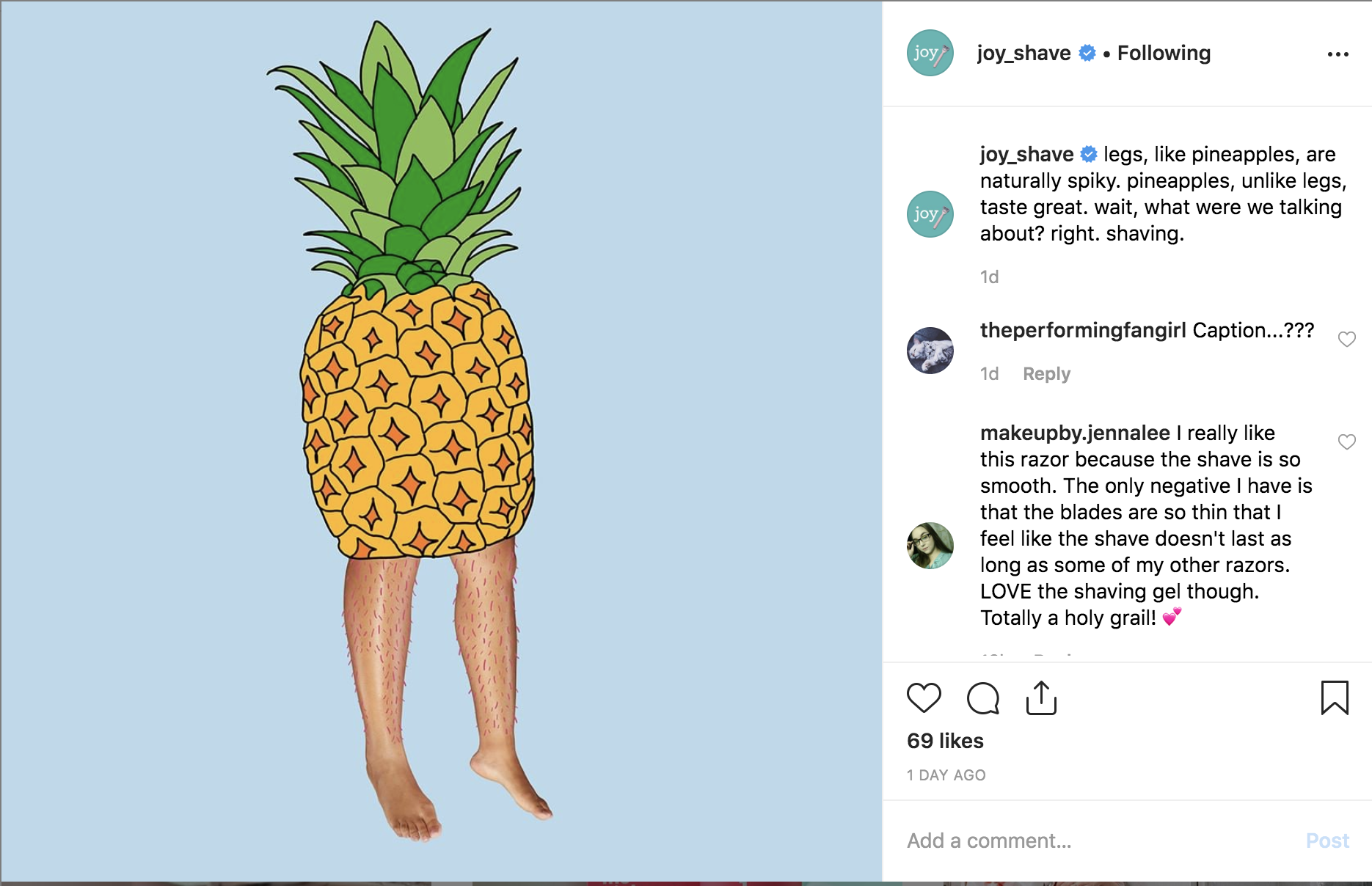Reply to theperformingfangirl's comment
The image size is (1372, 886).
click(1046, 374)
